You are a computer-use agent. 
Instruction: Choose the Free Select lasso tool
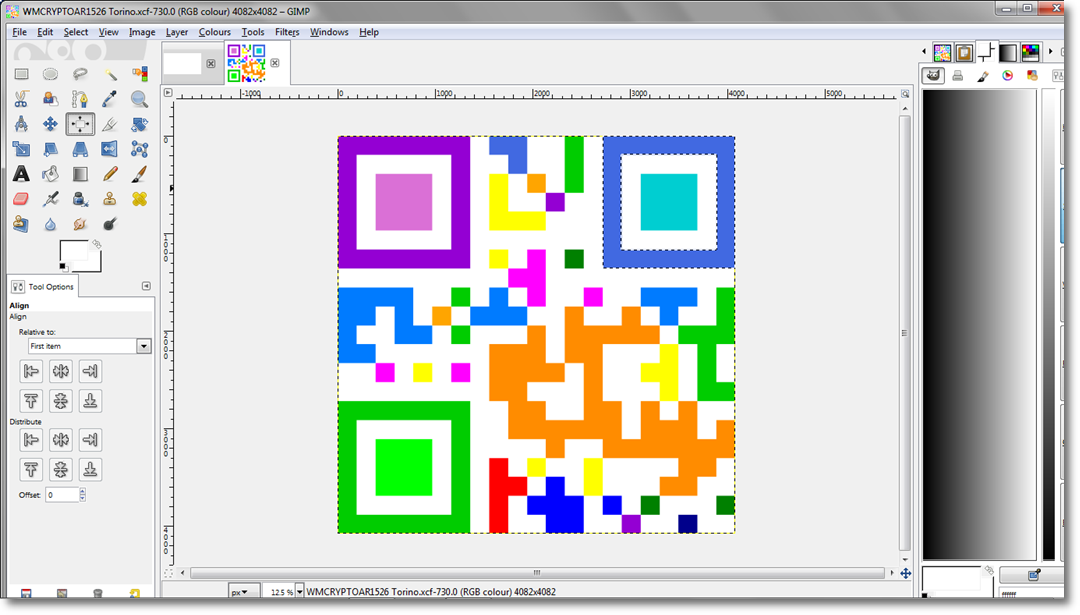coord(80,74)
